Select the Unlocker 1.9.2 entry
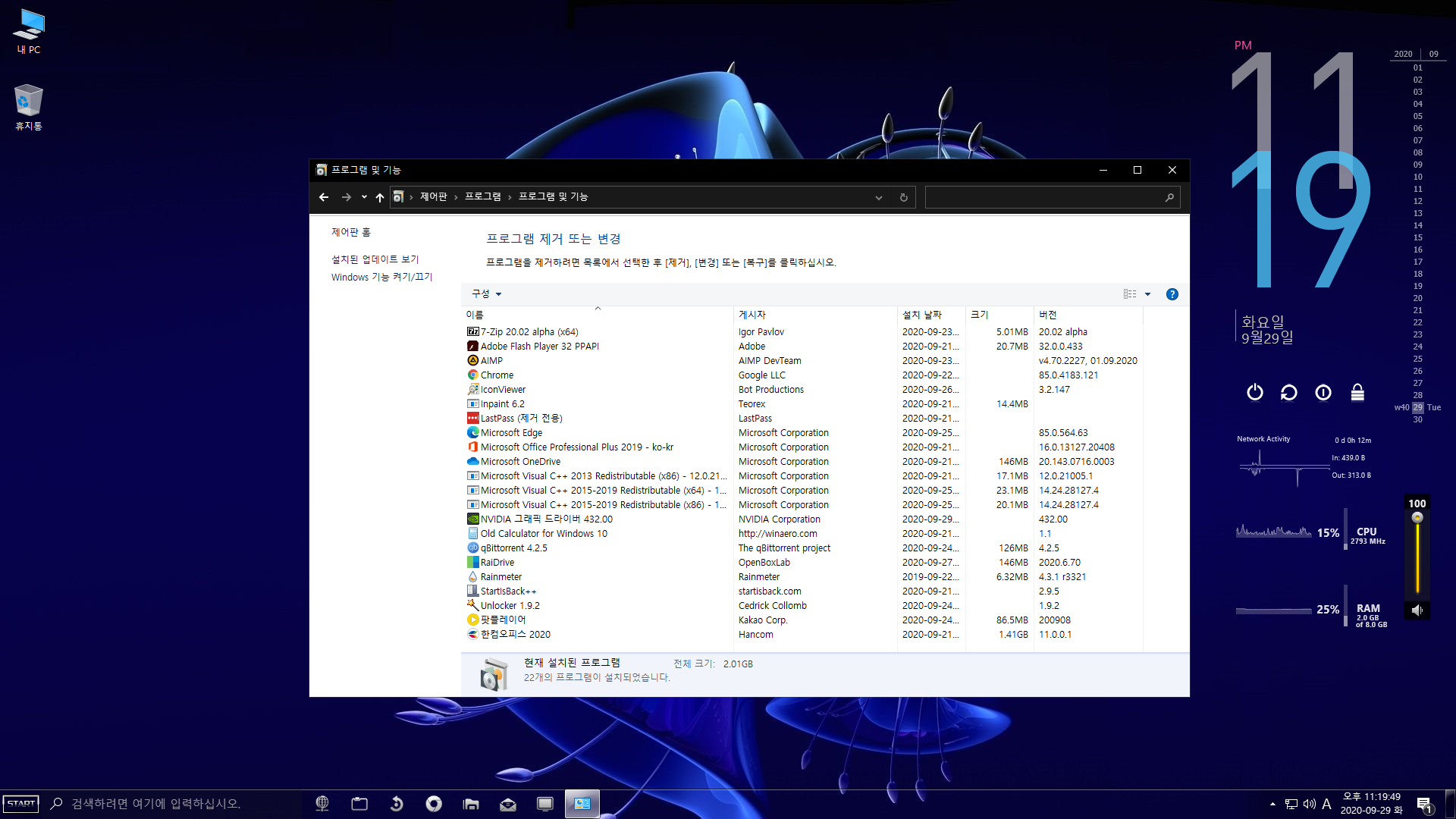This screenshot has width=1456, height=819. coord(804,606)
